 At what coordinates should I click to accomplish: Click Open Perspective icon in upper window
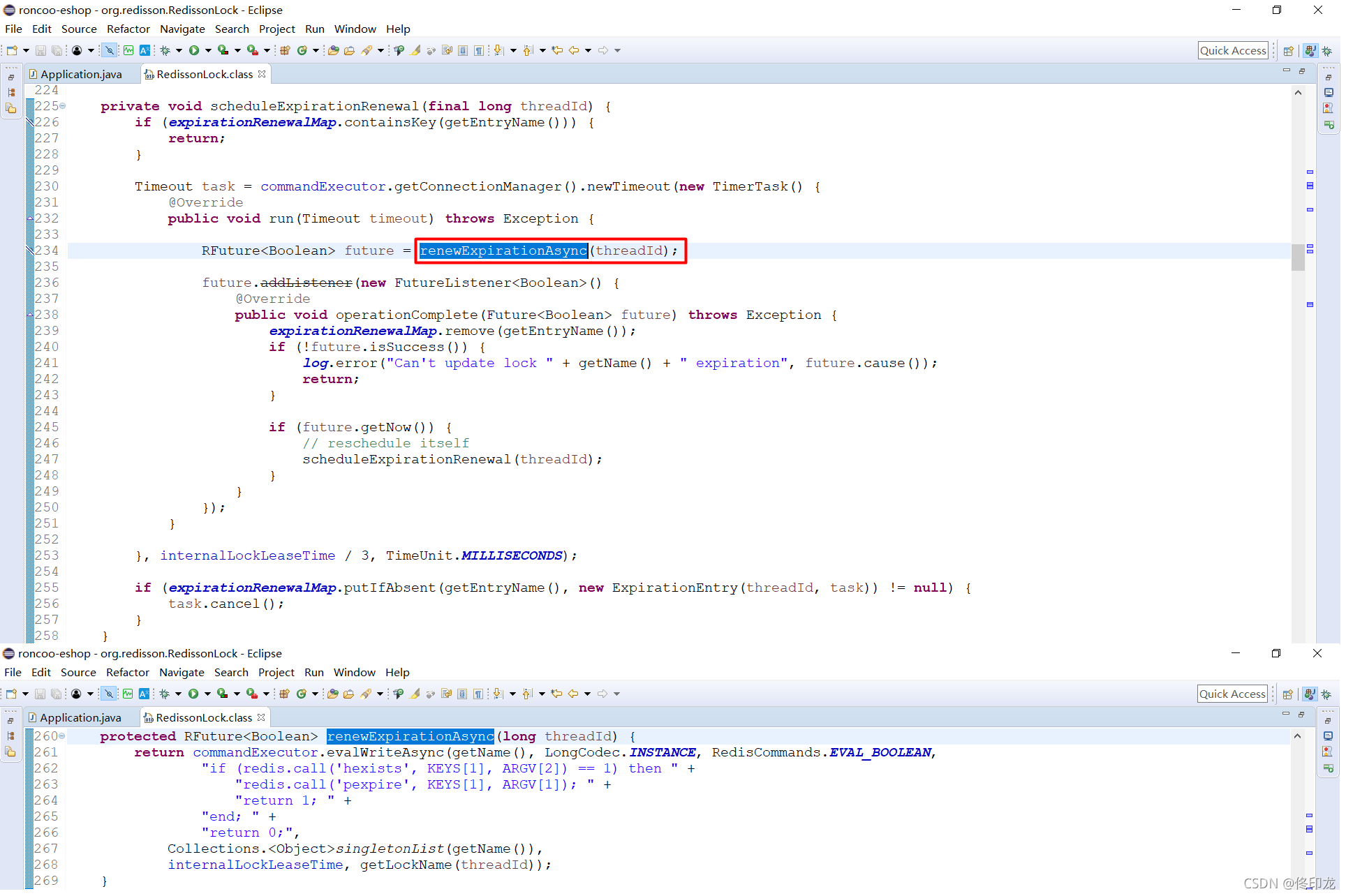[x=1289, y=51]
